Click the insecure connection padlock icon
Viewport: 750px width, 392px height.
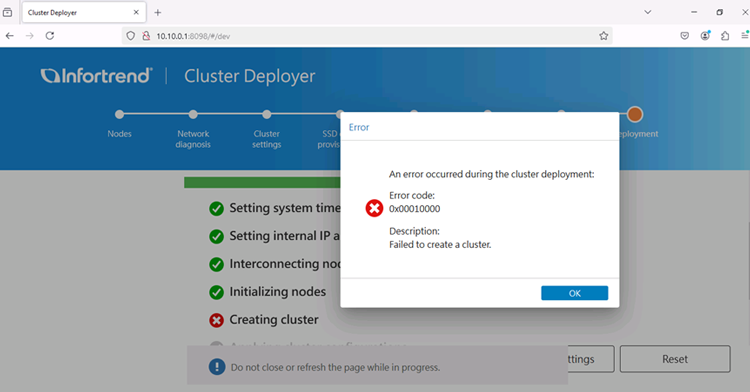[x=146, y=36]
